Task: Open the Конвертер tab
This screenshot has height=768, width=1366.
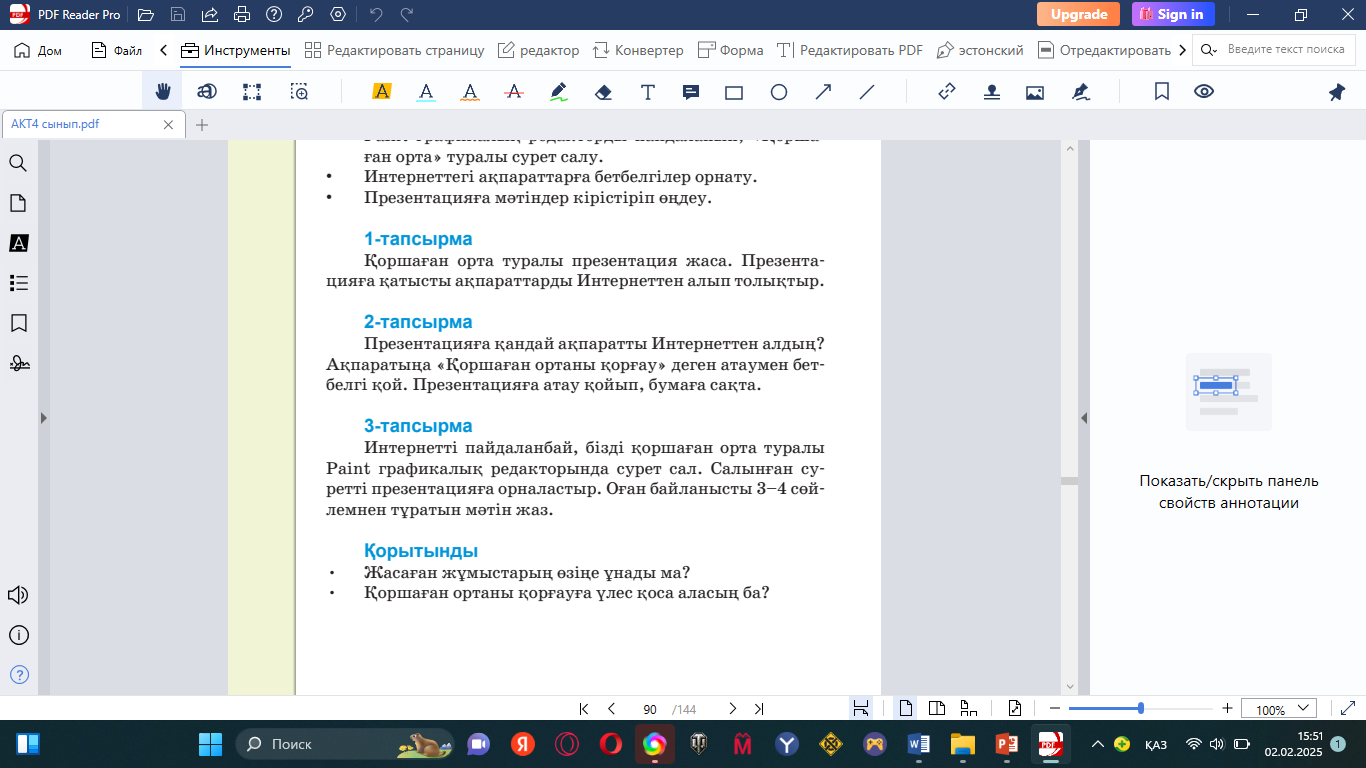Action: 638,50
